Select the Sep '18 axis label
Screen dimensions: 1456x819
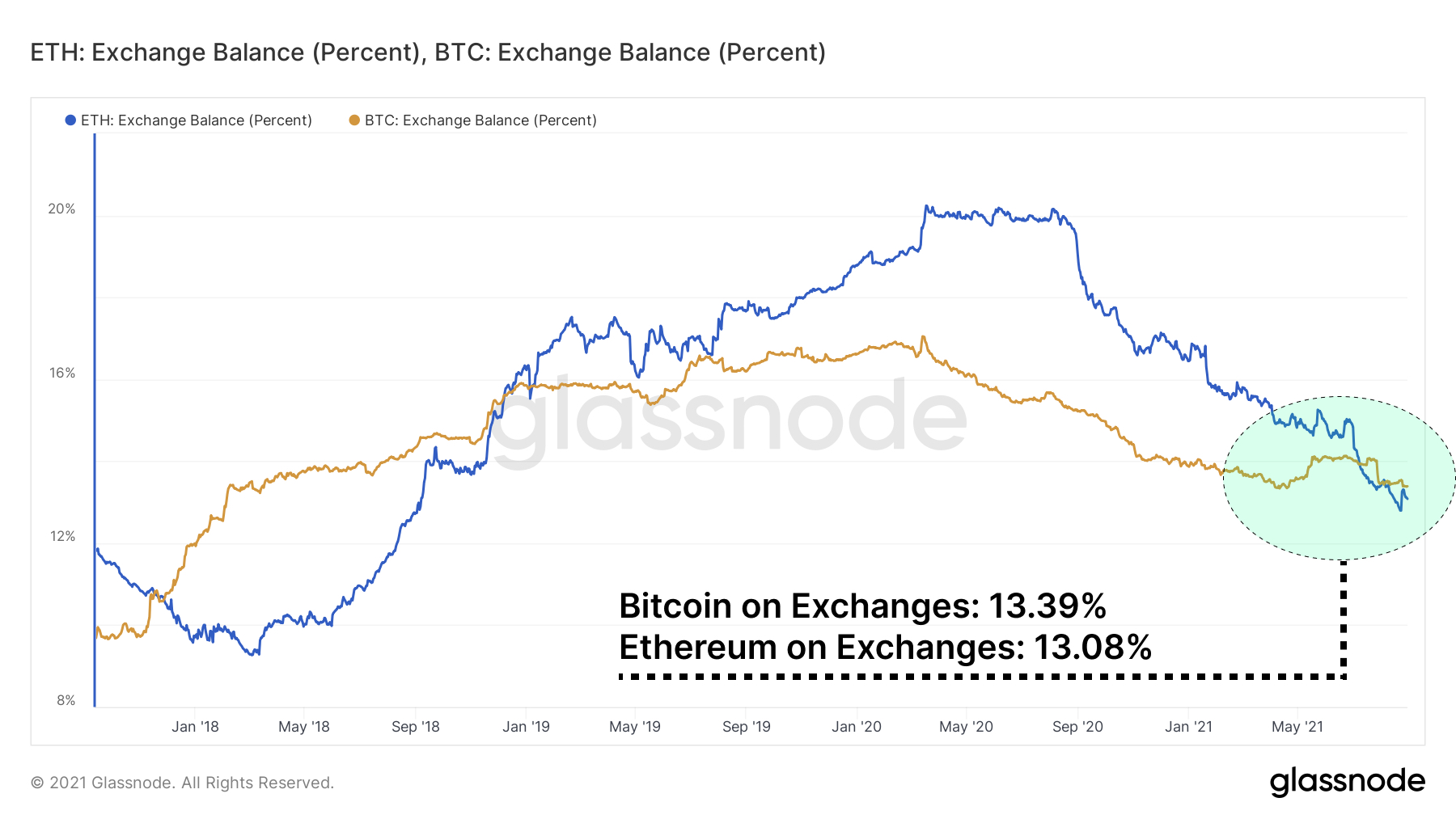tap(416, 726)
